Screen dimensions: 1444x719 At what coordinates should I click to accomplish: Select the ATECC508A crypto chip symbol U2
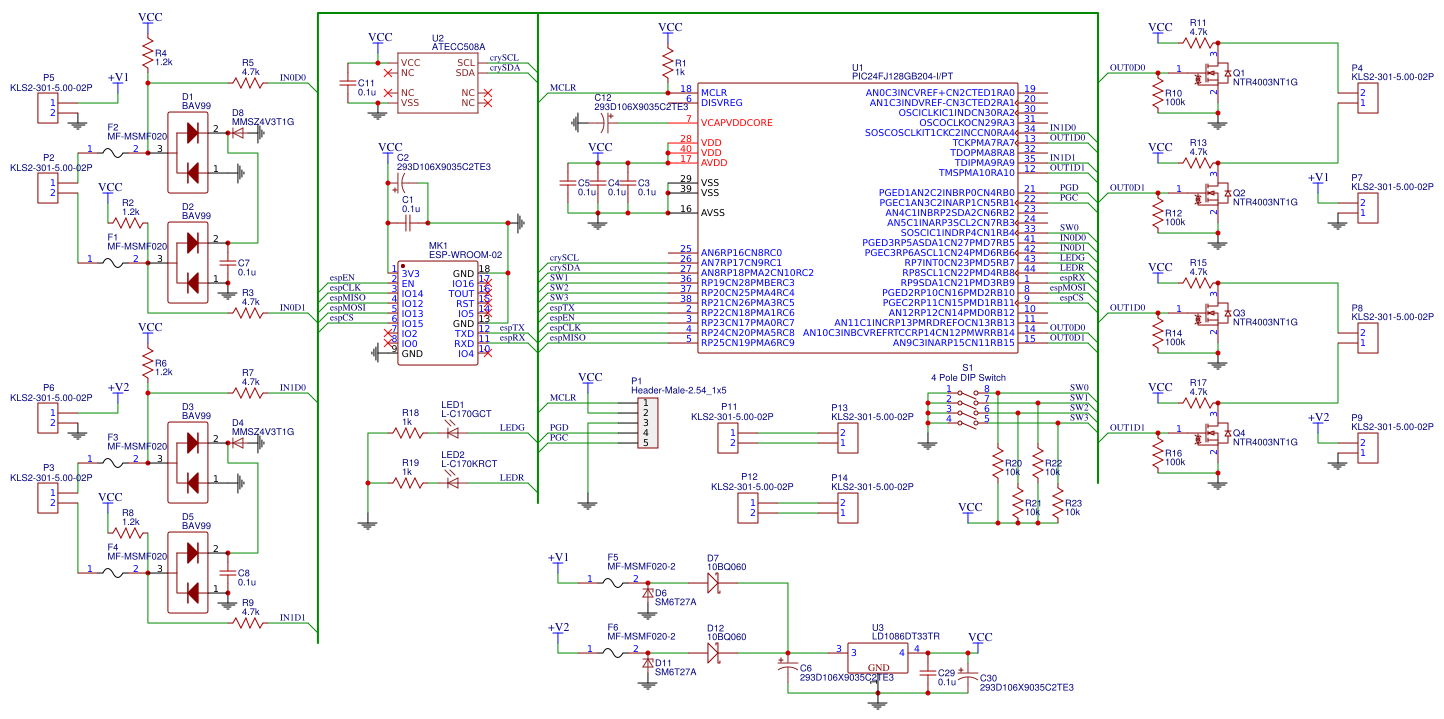tap(440, 80)
